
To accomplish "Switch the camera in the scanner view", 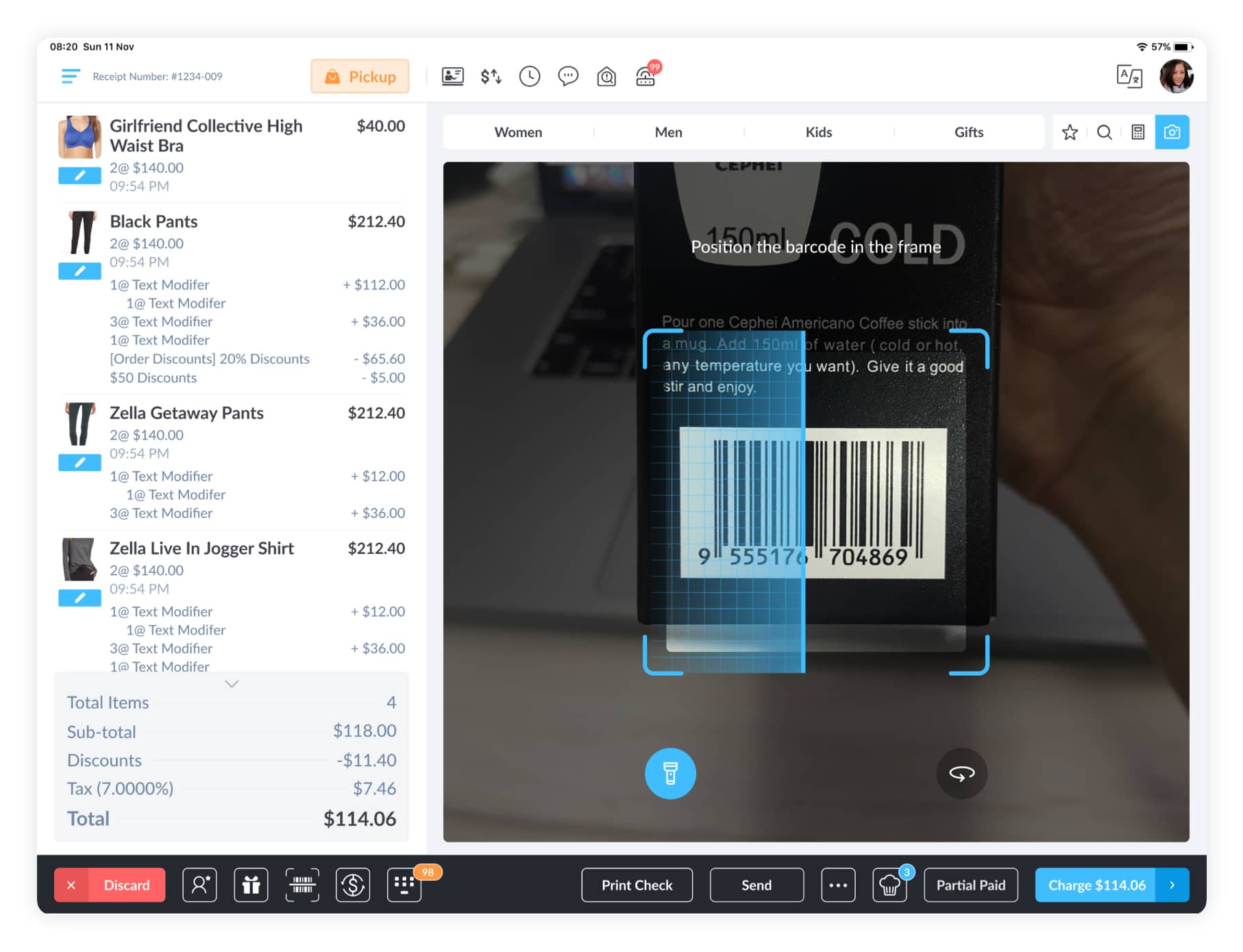I will 961,773.
